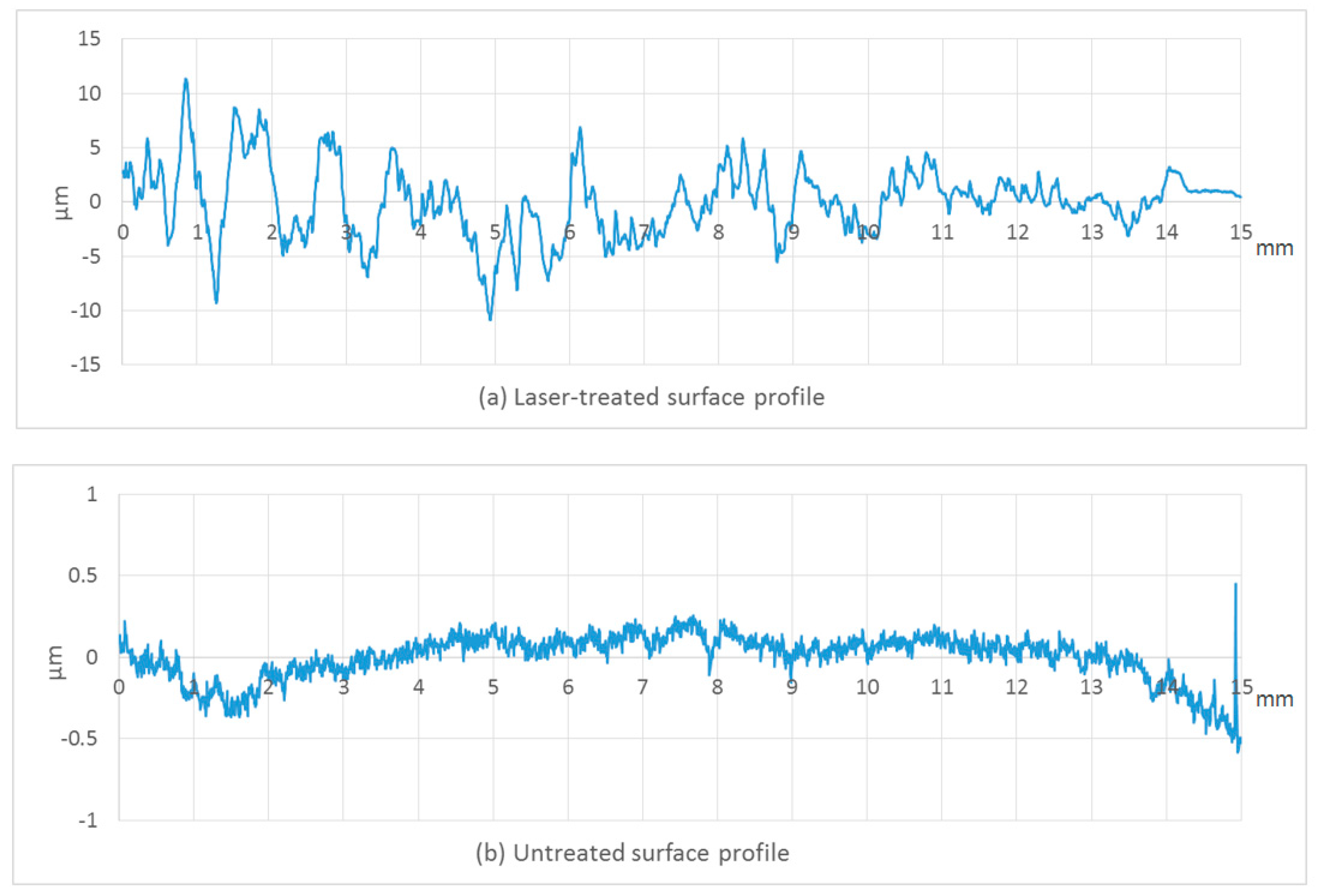Click the '0.5' y-axis label in bottom chart

pos(83,576)
